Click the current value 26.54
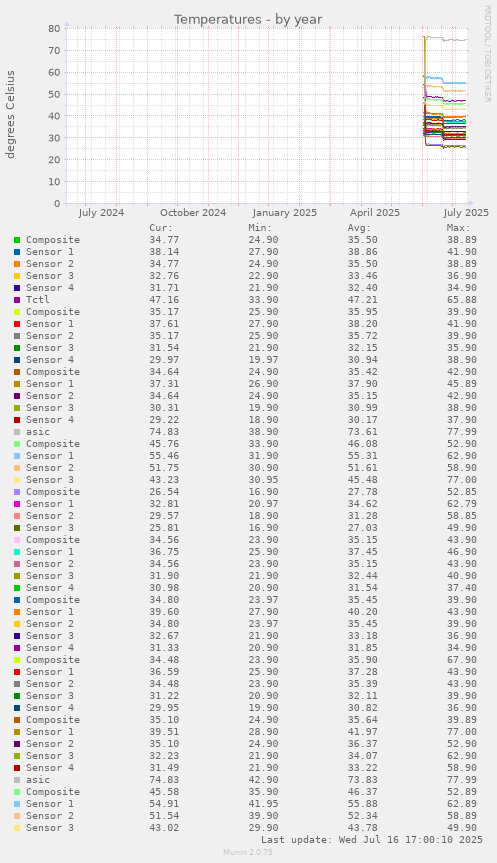The width and height of the screenshot is (497, 863). [164, 492]
